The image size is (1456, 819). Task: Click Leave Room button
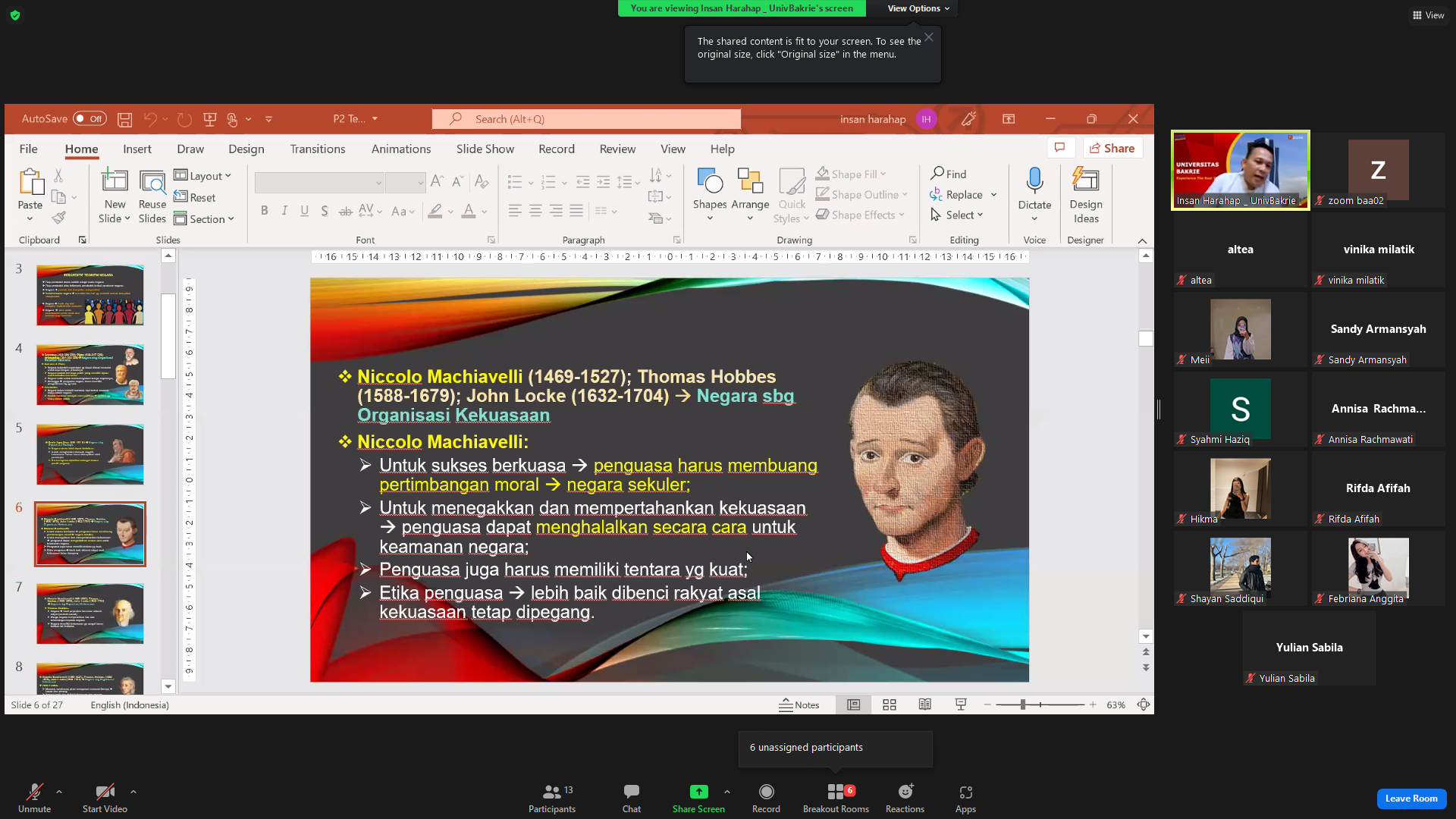[1411, 799]
